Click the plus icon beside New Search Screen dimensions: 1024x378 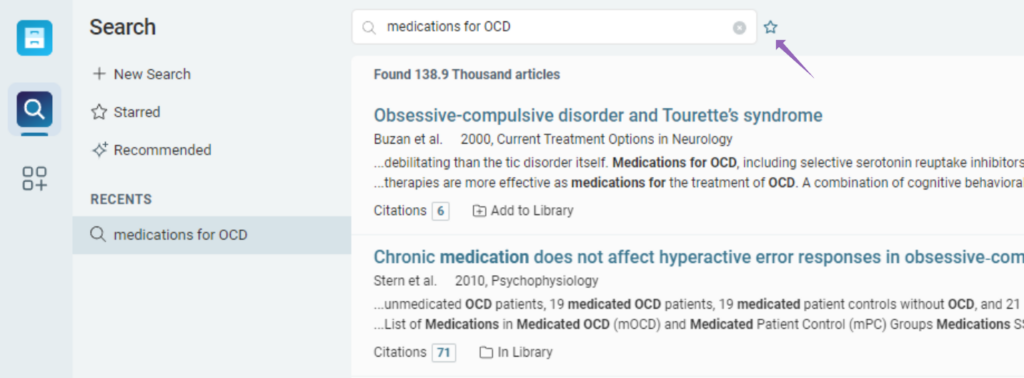coord(99,74)
